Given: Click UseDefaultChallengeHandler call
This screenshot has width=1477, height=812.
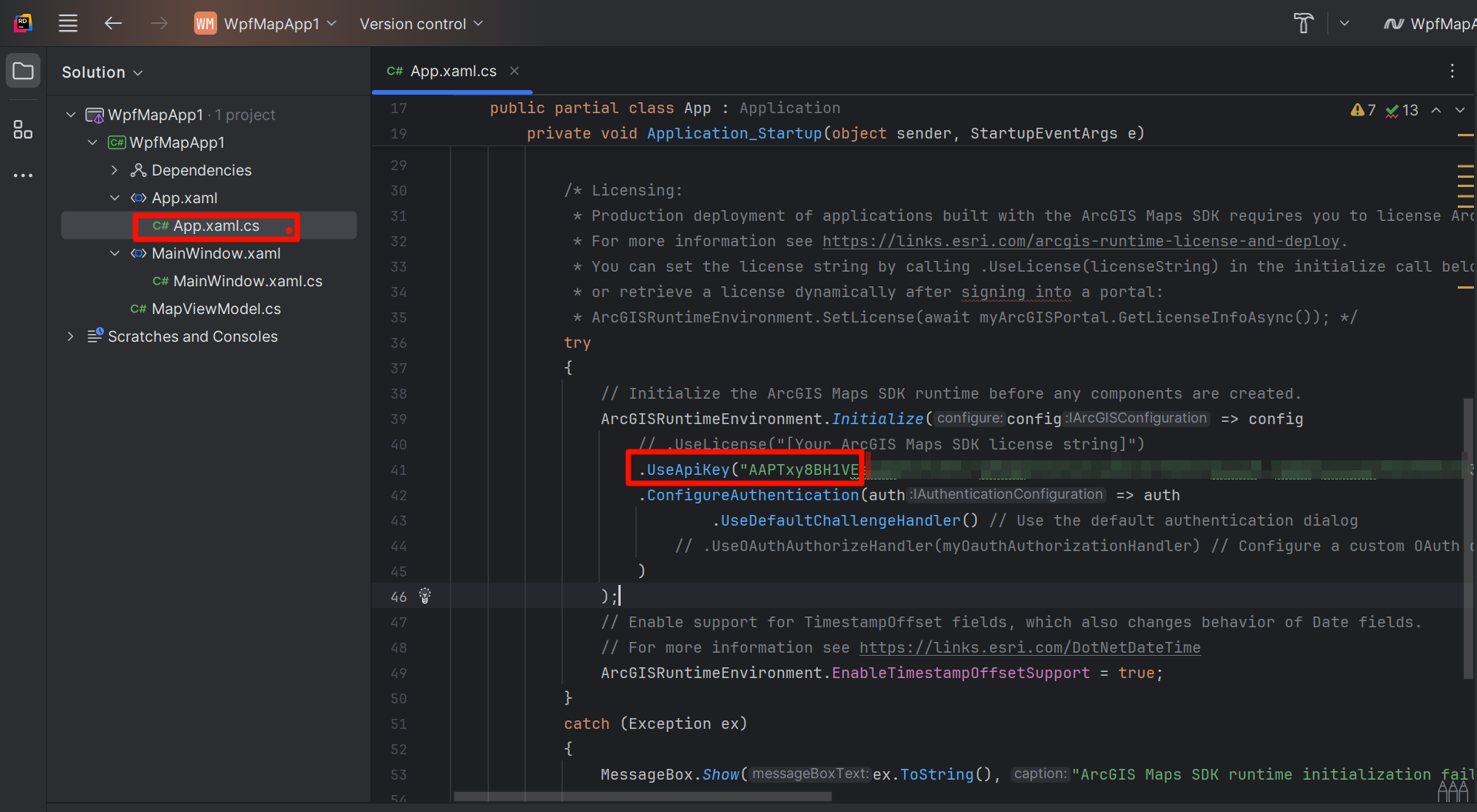Looking at the screenshot, I should tap(840, 520).
